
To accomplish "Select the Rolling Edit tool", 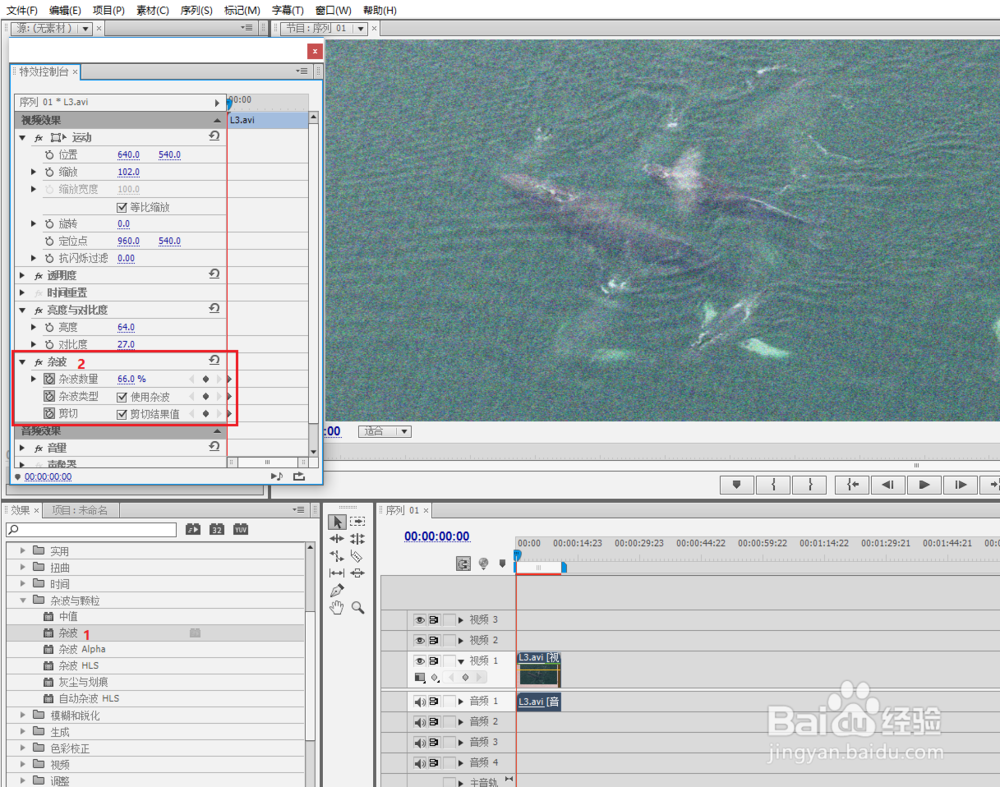I will (x=358, y=539).
